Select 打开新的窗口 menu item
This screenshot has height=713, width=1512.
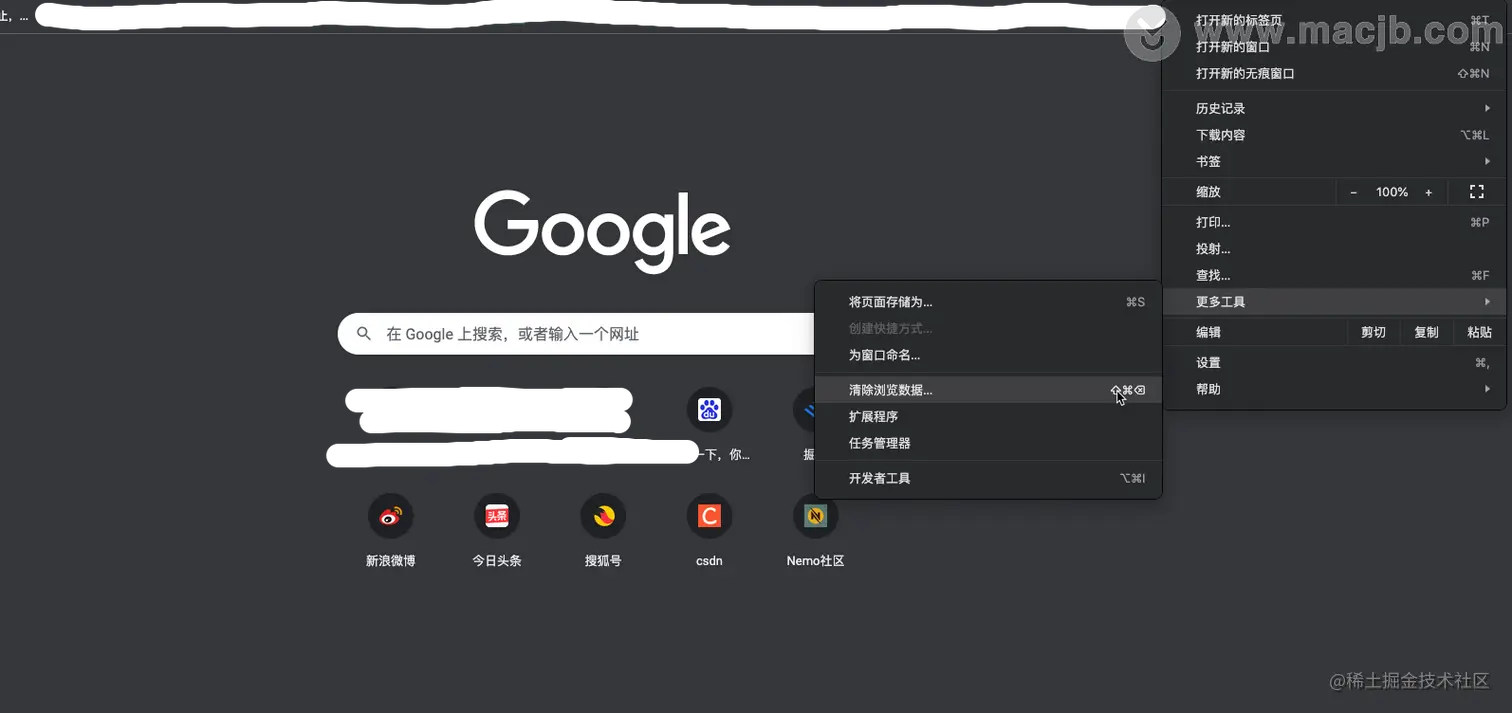coord(1334,47)
